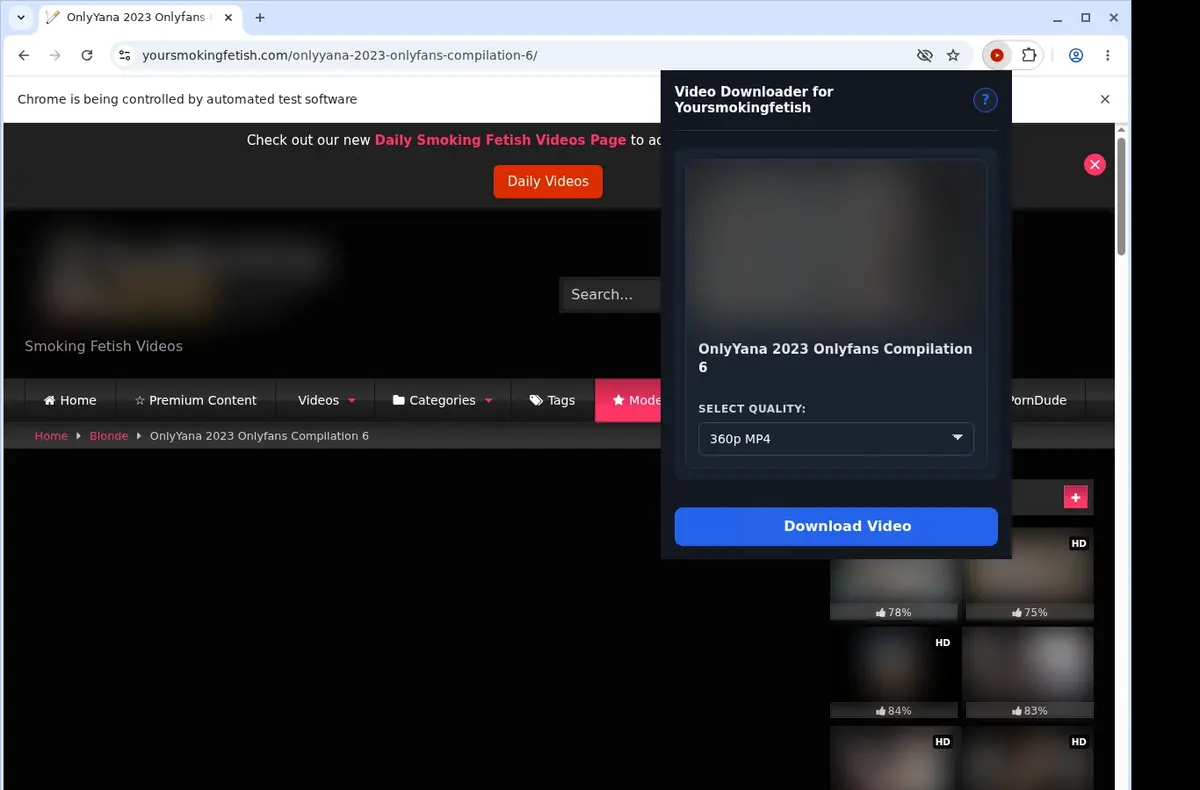
Task: Go back using the browser back arrow
Action: point(24,55)
